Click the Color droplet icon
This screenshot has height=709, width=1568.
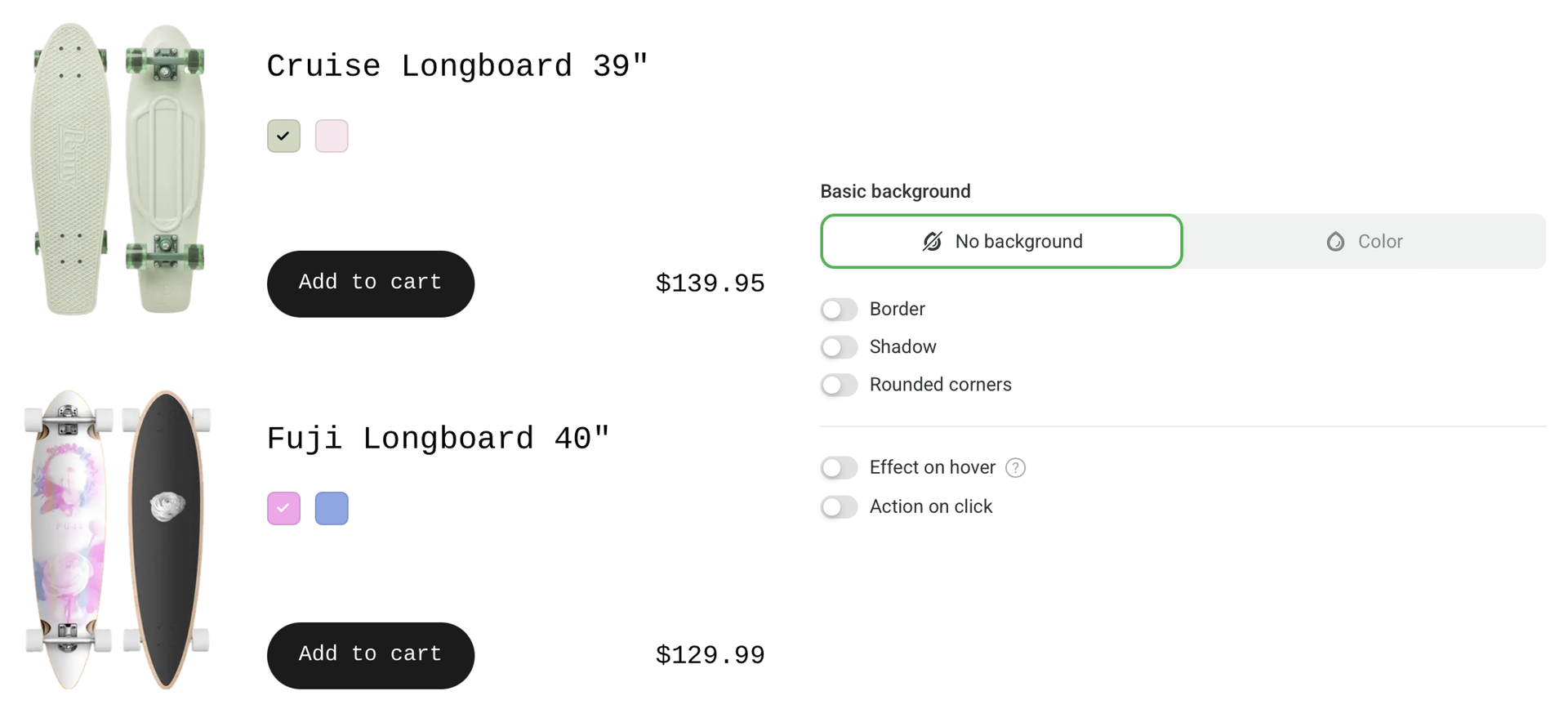[1335, 242]
